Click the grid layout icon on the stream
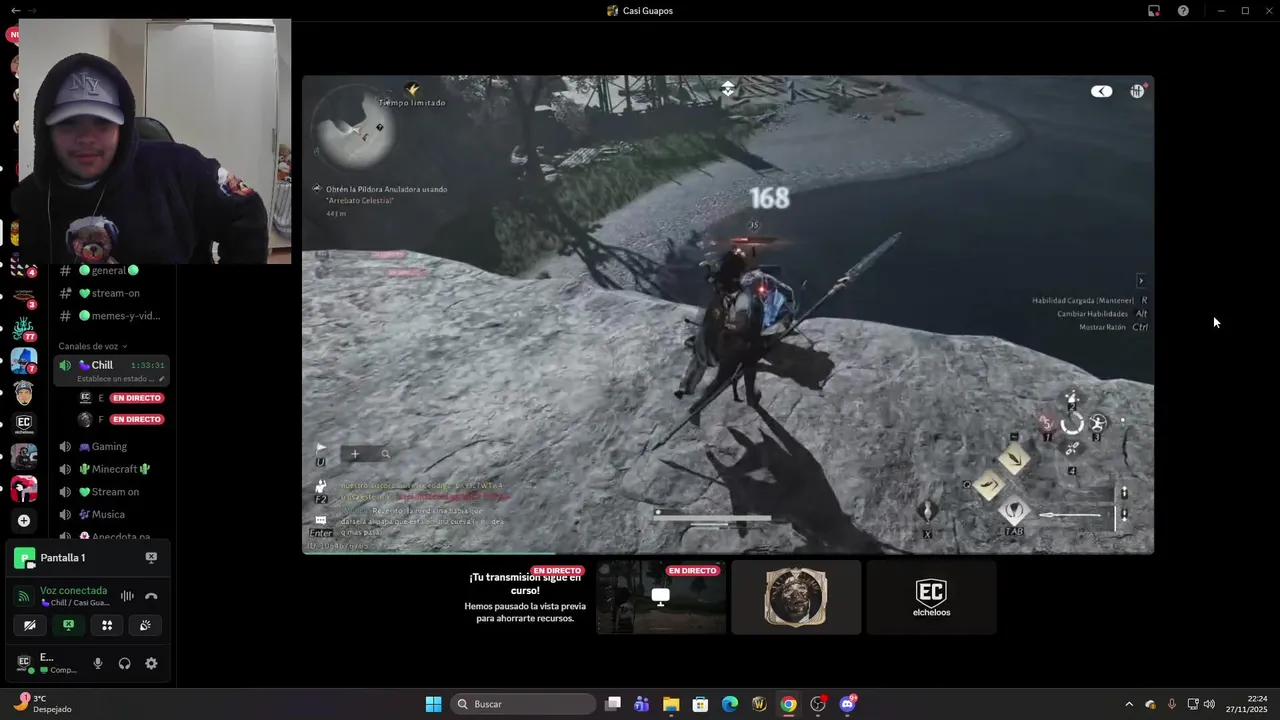1280x720 pixels. (1137, 91)
